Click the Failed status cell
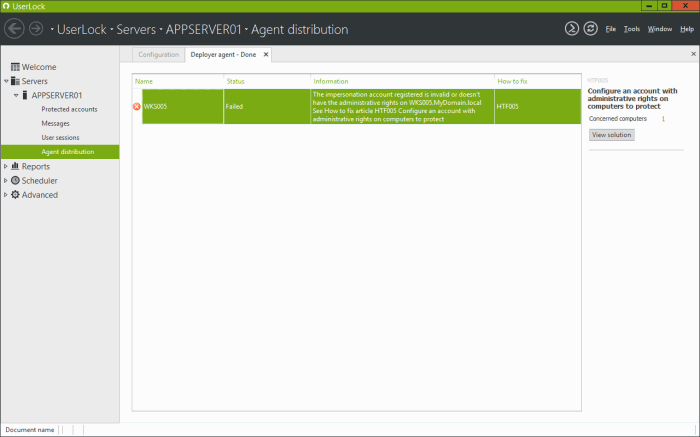Viewport: 700px width, 437px height. coord(267,106)
